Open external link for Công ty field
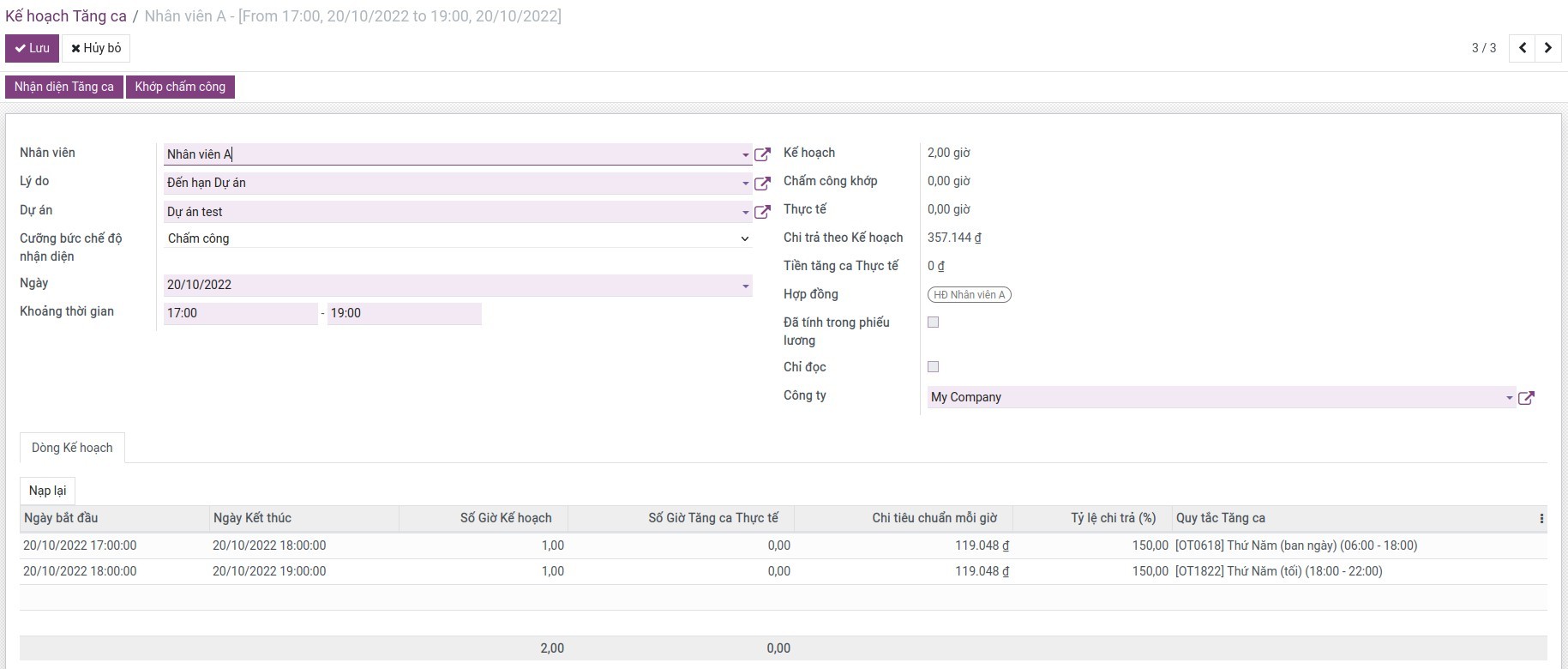 pyautogui.click(x=1526, y=397)
